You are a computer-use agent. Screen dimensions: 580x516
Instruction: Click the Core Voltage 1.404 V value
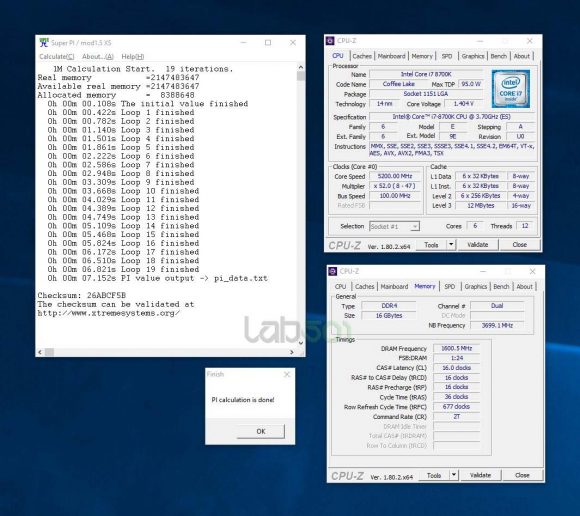[463, 104]
